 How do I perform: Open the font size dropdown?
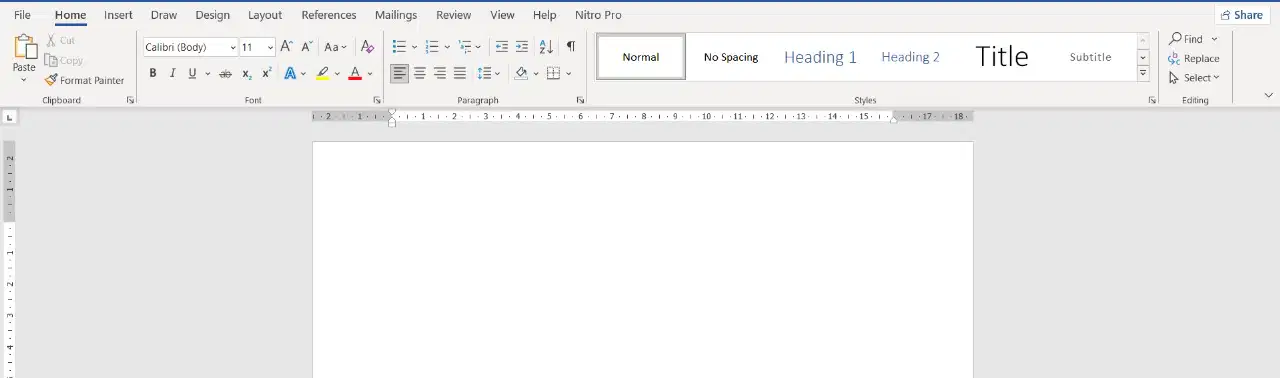[x=271, y=47]
